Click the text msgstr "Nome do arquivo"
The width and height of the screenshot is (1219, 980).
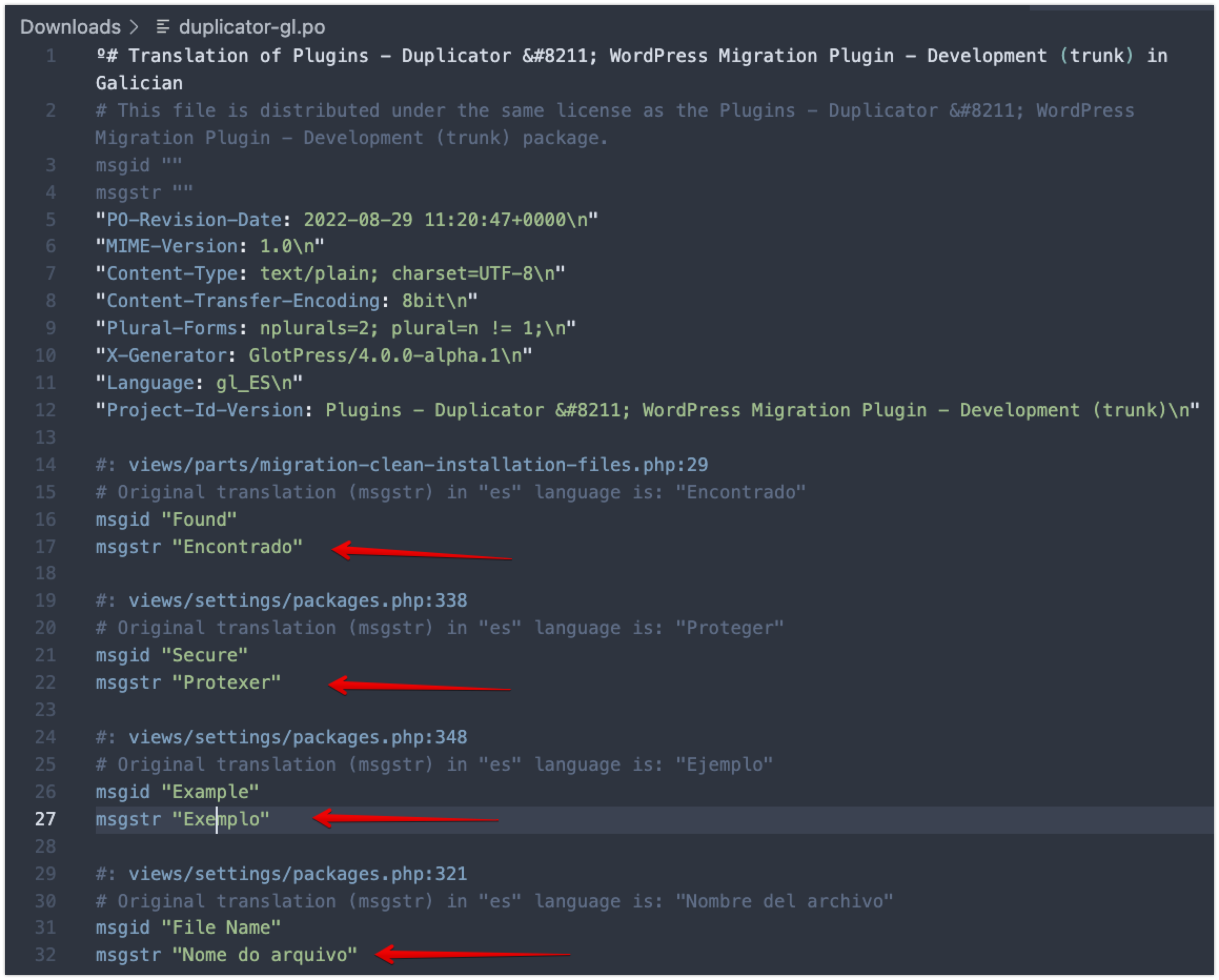pos(226,955)
